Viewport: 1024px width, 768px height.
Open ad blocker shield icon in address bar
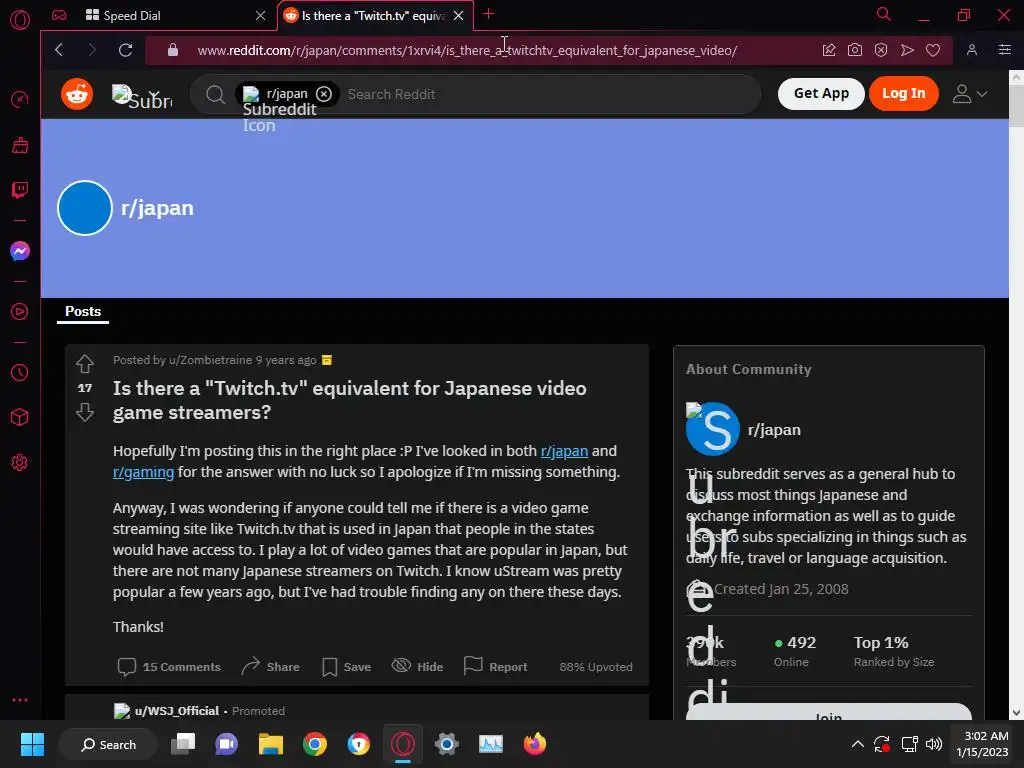[880, 50]
